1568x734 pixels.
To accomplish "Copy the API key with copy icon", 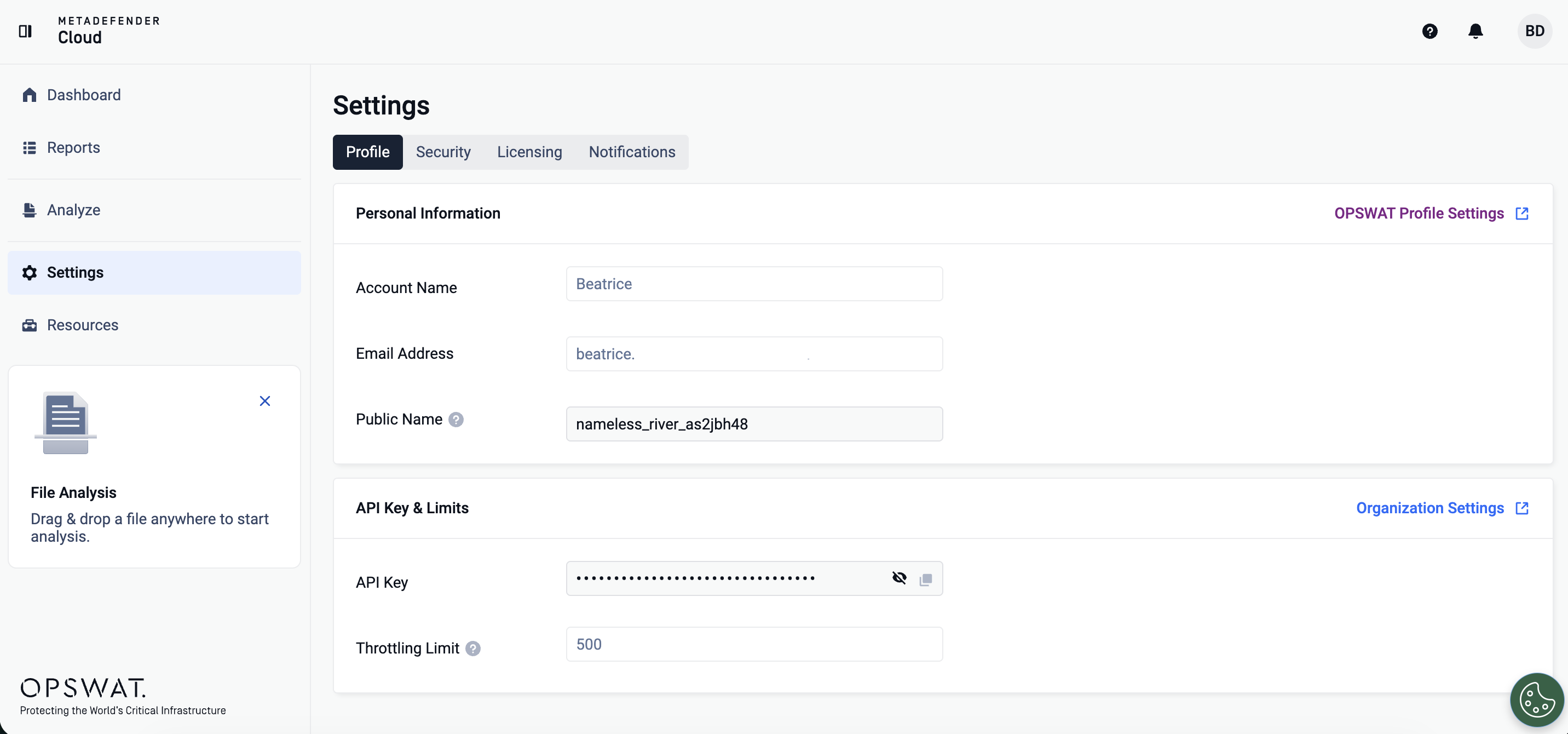I will (x=925, y=580).
